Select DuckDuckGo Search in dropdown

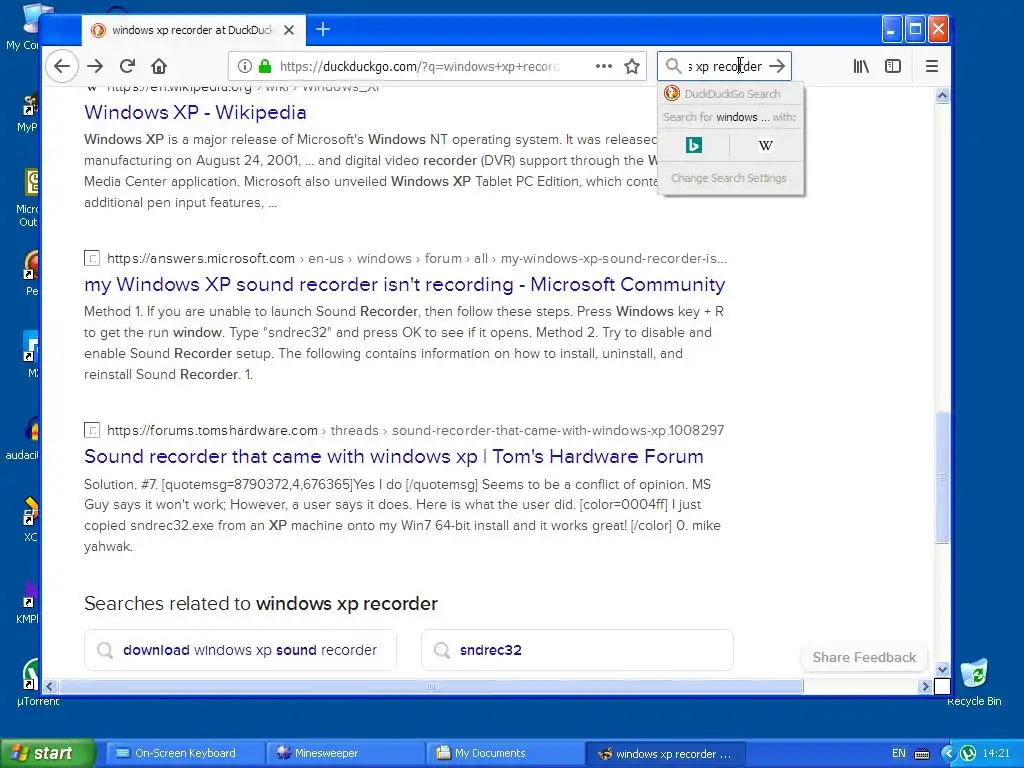point(731,94)
